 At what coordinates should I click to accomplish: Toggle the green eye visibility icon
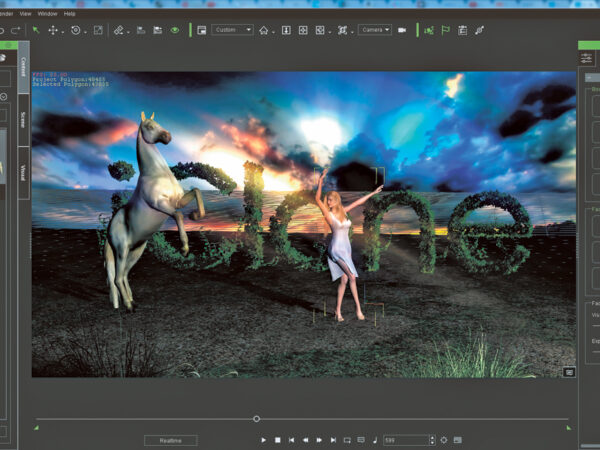point(175,30)
